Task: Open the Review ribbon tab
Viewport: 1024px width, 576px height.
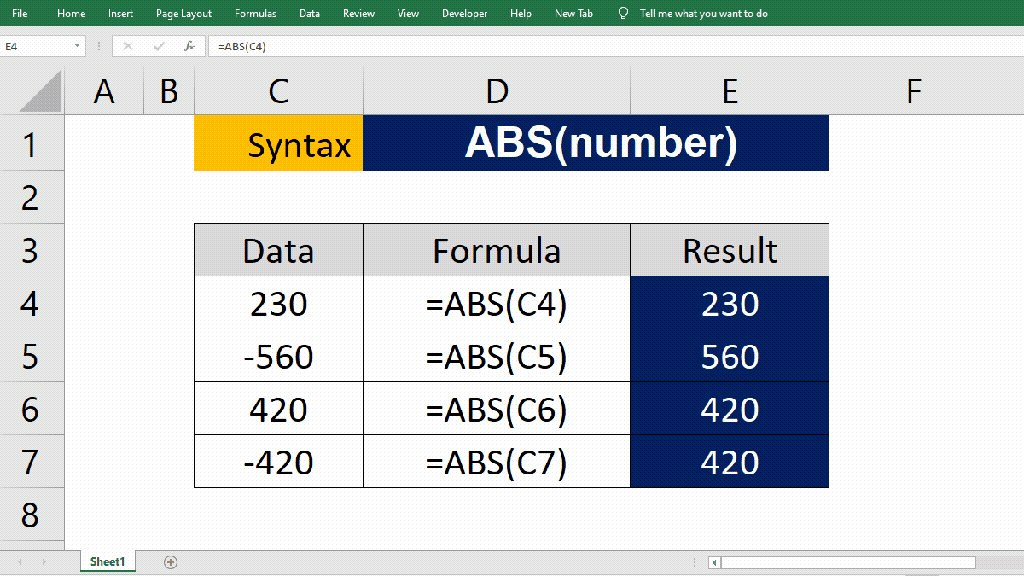Action: [x=358, y=13]
